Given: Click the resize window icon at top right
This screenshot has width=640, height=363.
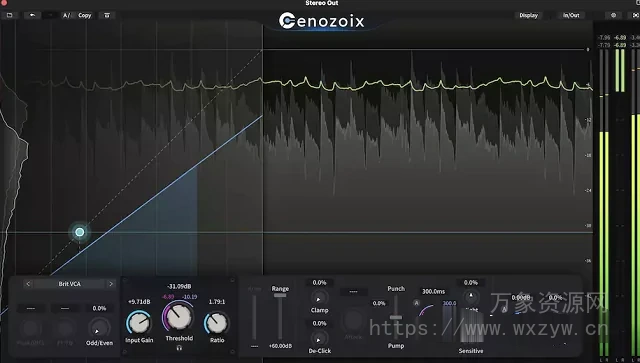Looking at the screenshot, I should (x=635, y=16).
